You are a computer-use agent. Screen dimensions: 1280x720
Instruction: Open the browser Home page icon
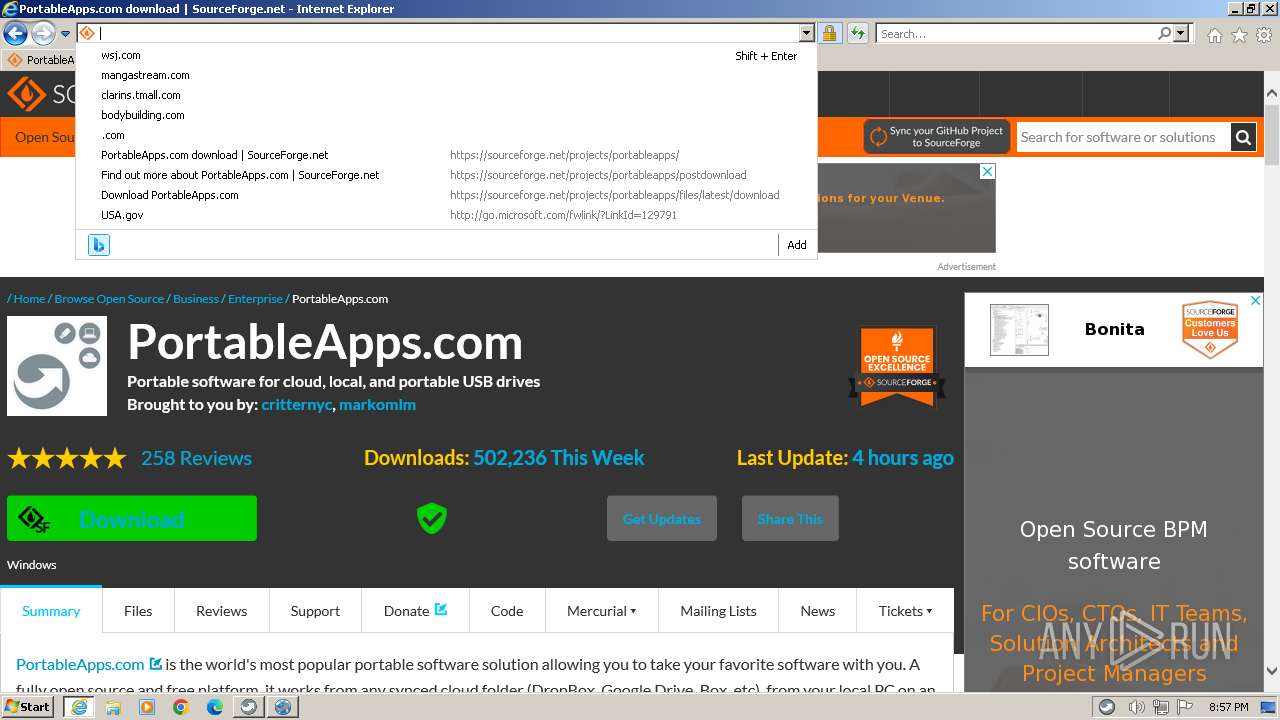click(x=1214, y=35)
